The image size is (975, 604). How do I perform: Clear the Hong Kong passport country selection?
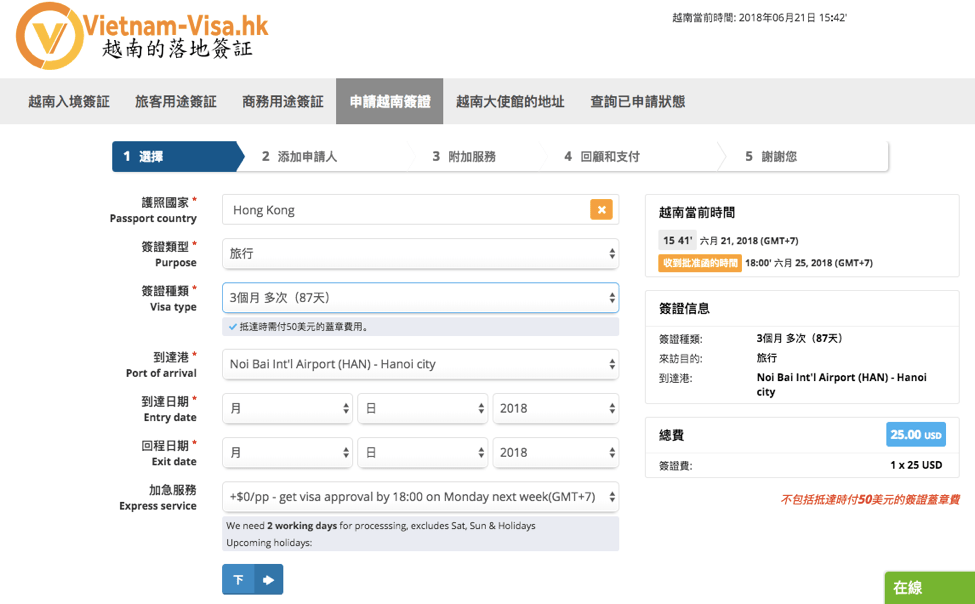(x=601, y=210)
